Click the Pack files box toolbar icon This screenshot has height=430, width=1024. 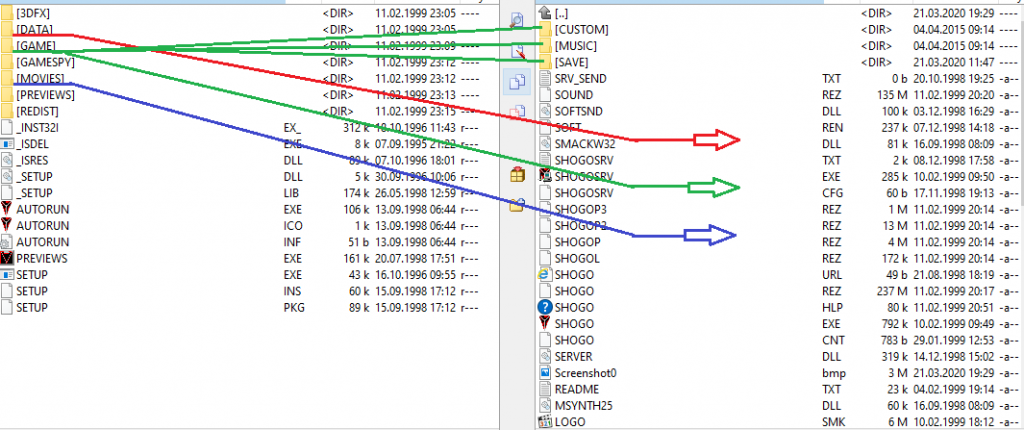pos(517,174)
